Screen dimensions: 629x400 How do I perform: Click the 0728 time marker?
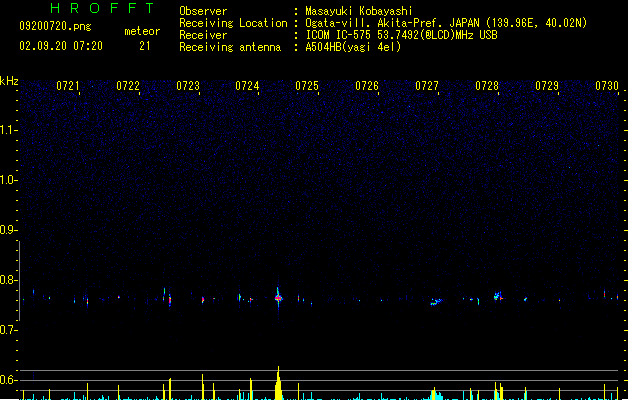coord(487,86)
